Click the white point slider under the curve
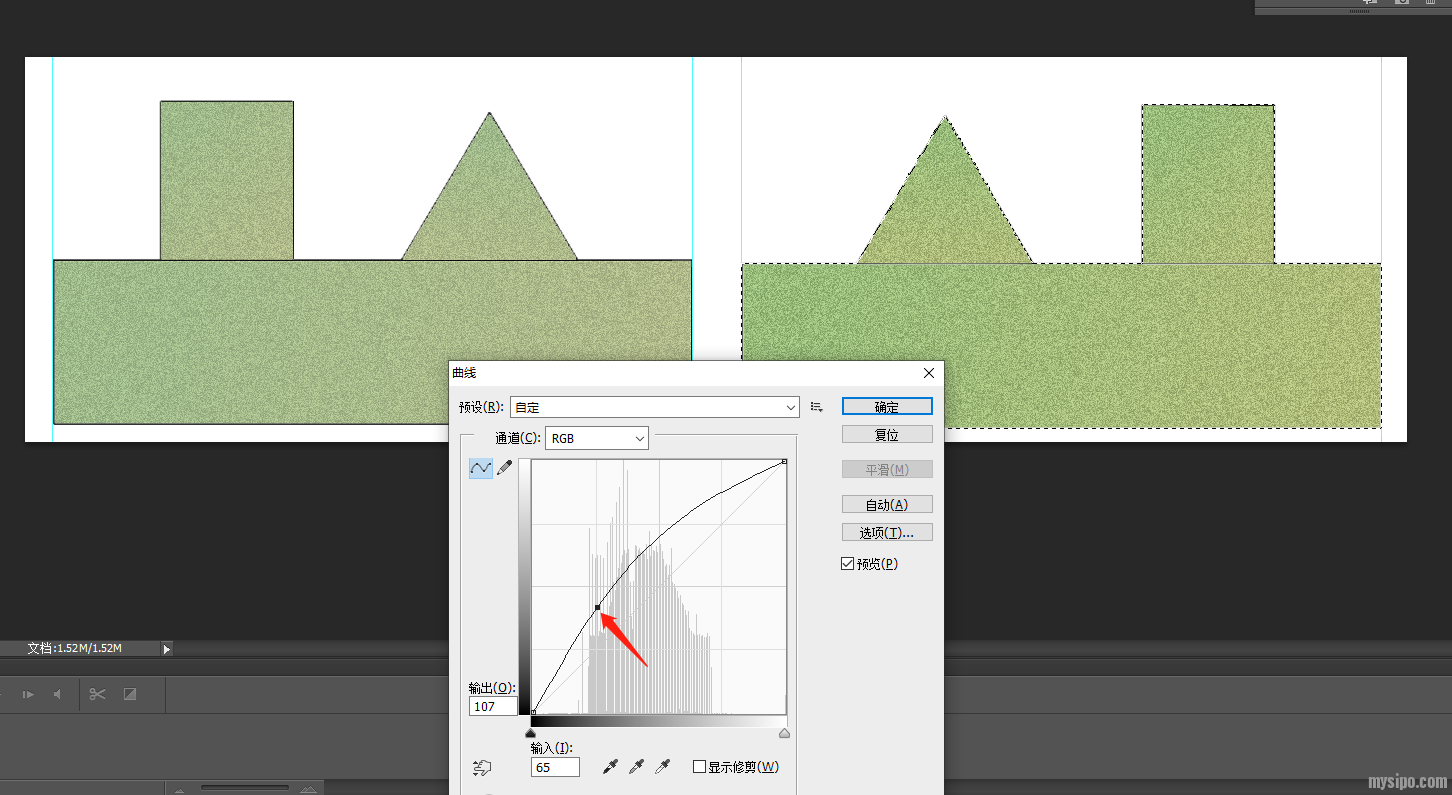Viewport: 1452px width, 795px height. [784, 733]
